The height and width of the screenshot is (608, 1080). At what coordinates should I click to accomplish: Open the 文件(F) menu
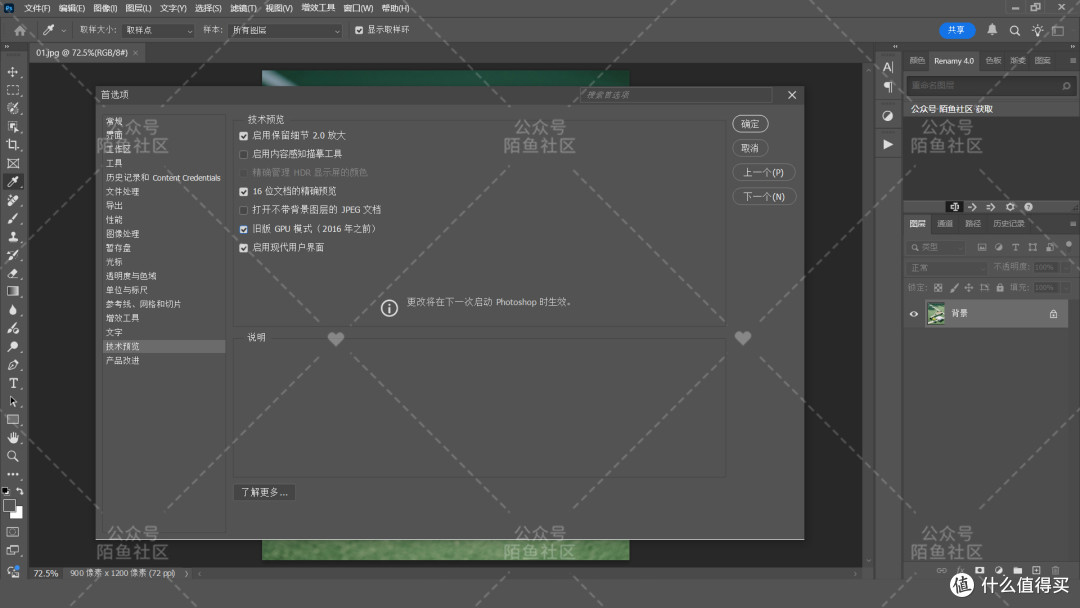pyautogui.click(x=37, y=8)
